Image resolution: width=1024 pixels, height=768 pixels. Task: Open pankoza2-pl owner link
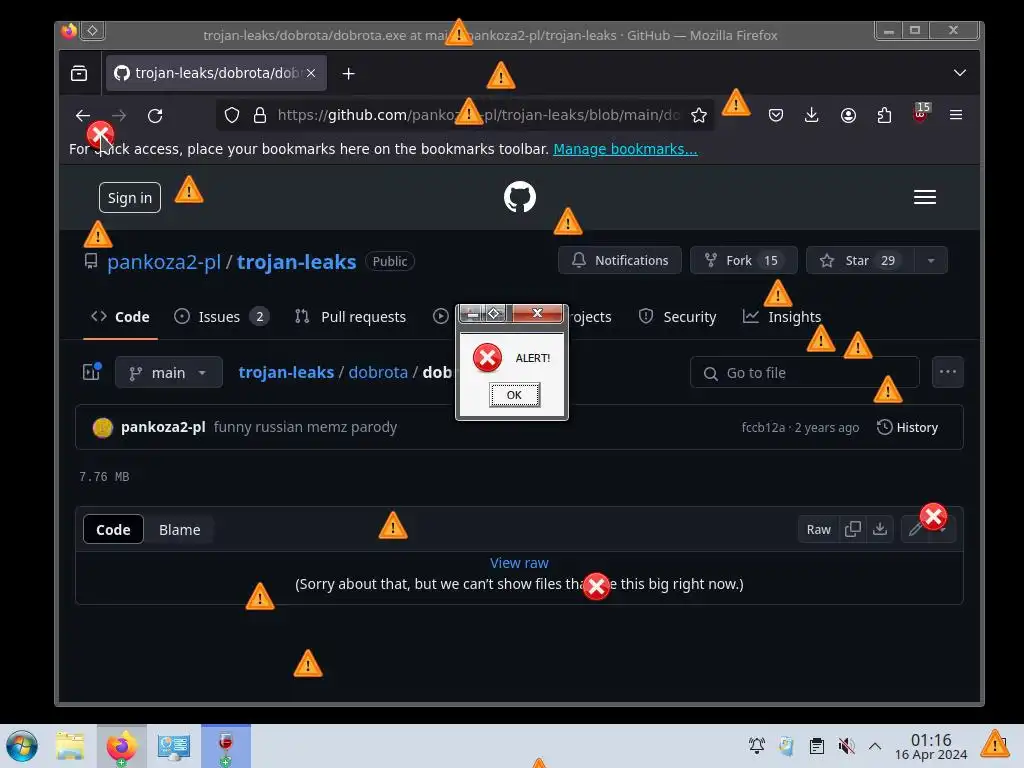(x=164, y=262)
